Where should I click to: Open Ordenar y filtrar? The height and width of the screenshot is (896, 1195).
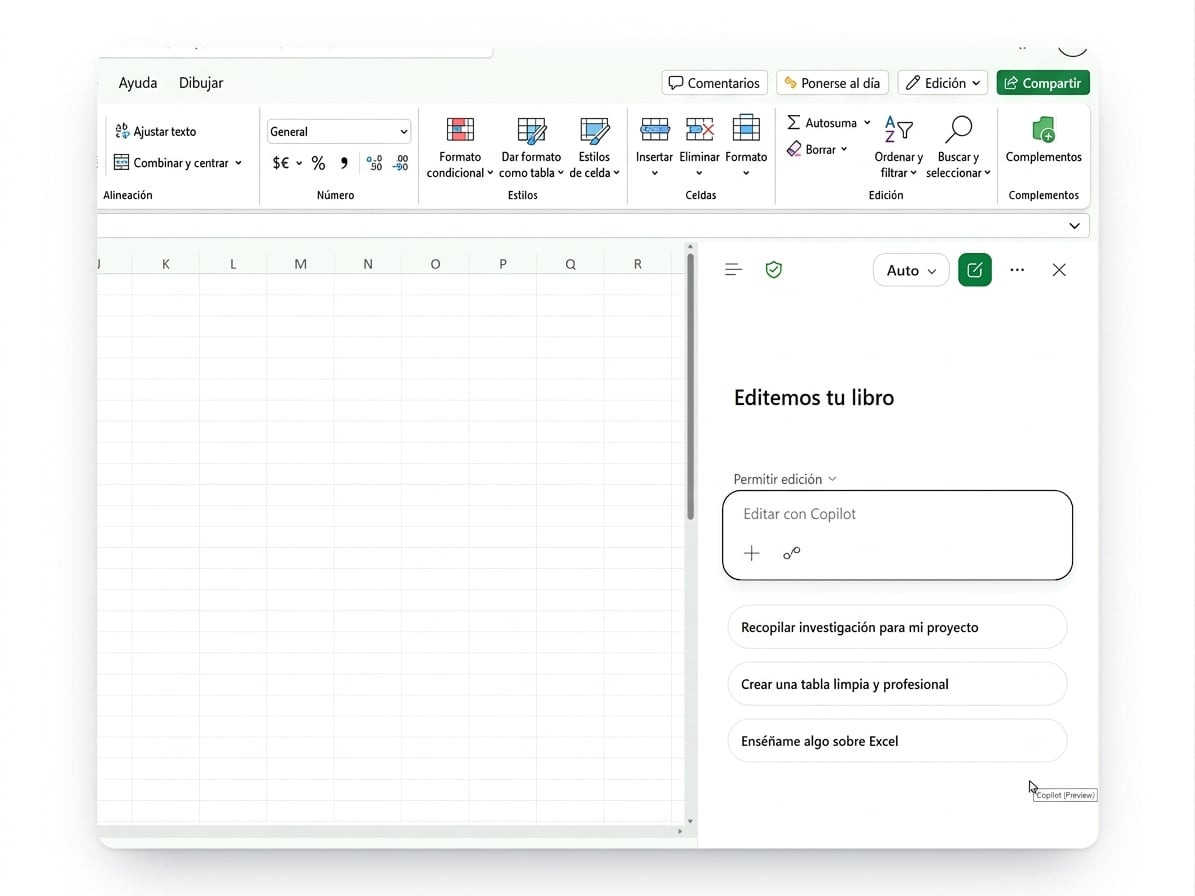[x=899, y=148]
